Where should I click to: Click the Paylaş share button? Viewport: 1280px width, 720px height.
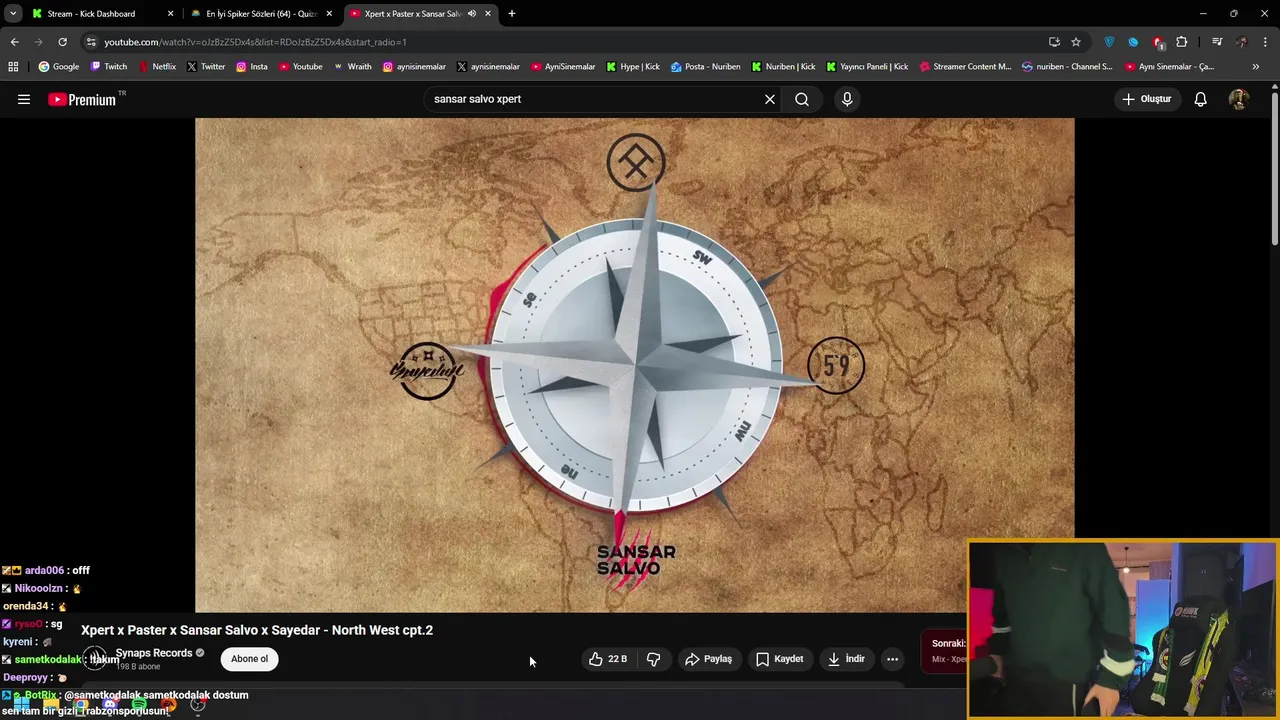coord(708,659)
